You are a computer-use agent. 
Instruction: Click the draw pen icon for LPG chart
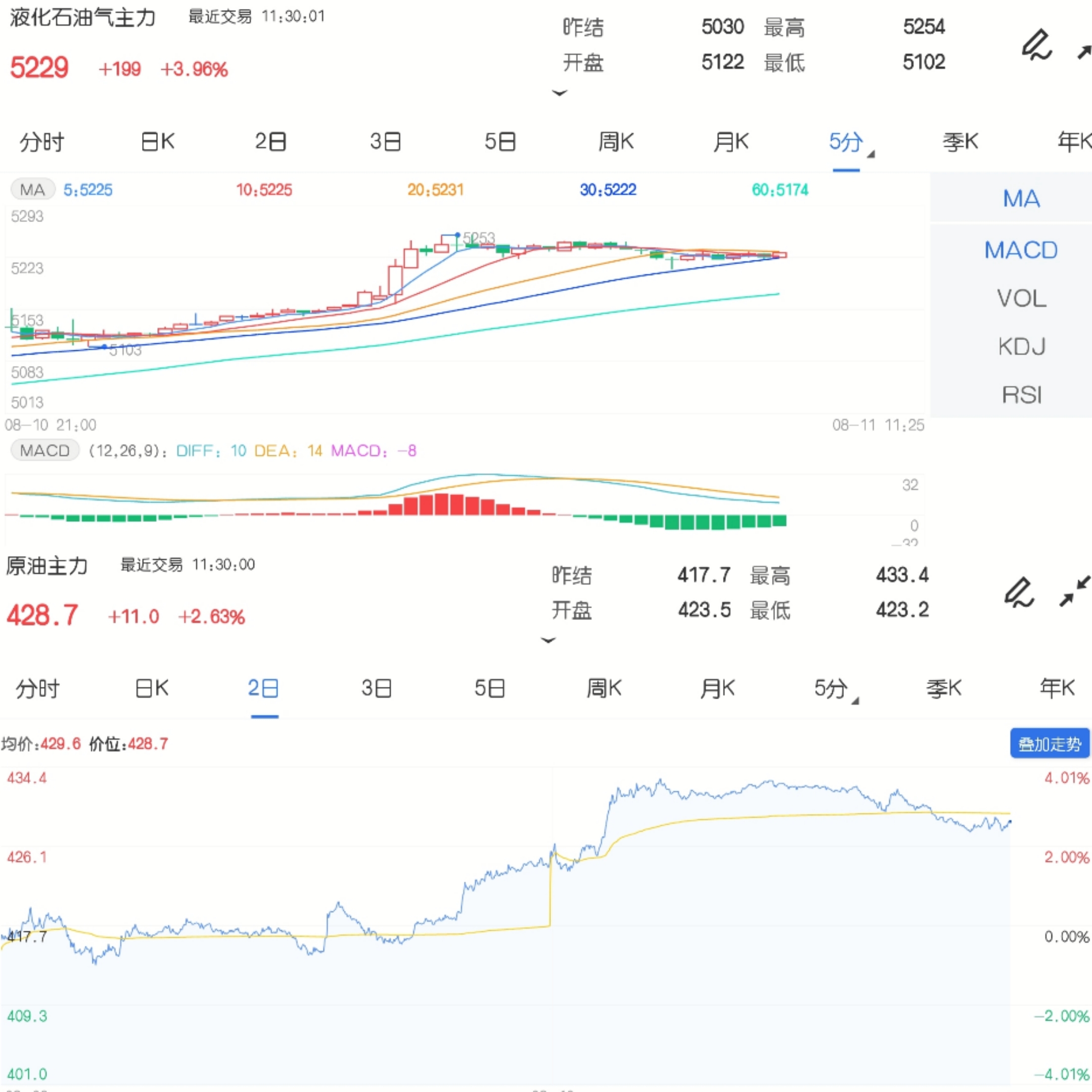[1036, 45]
